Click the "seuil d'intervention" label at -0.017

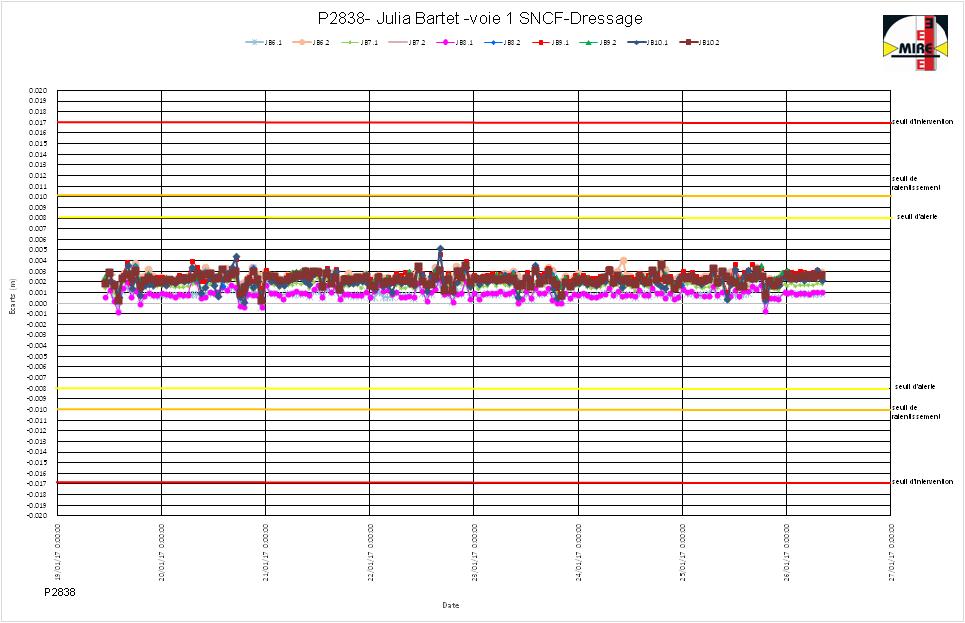pos(923,481)
